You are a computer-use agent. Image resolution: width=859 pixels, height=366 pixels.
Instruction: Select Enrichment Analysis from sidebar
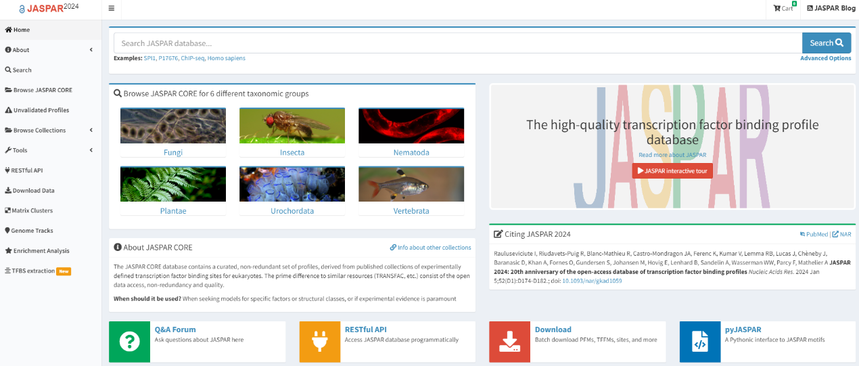click(x=50, y=251)
